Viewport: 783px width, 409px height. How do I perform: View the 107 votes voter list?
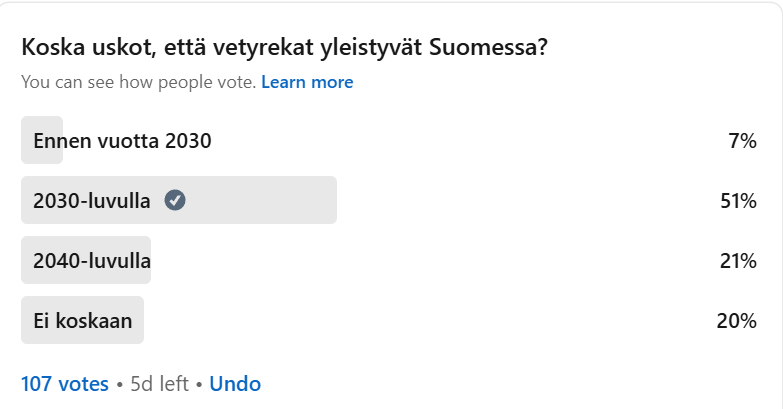click(65, 384)
